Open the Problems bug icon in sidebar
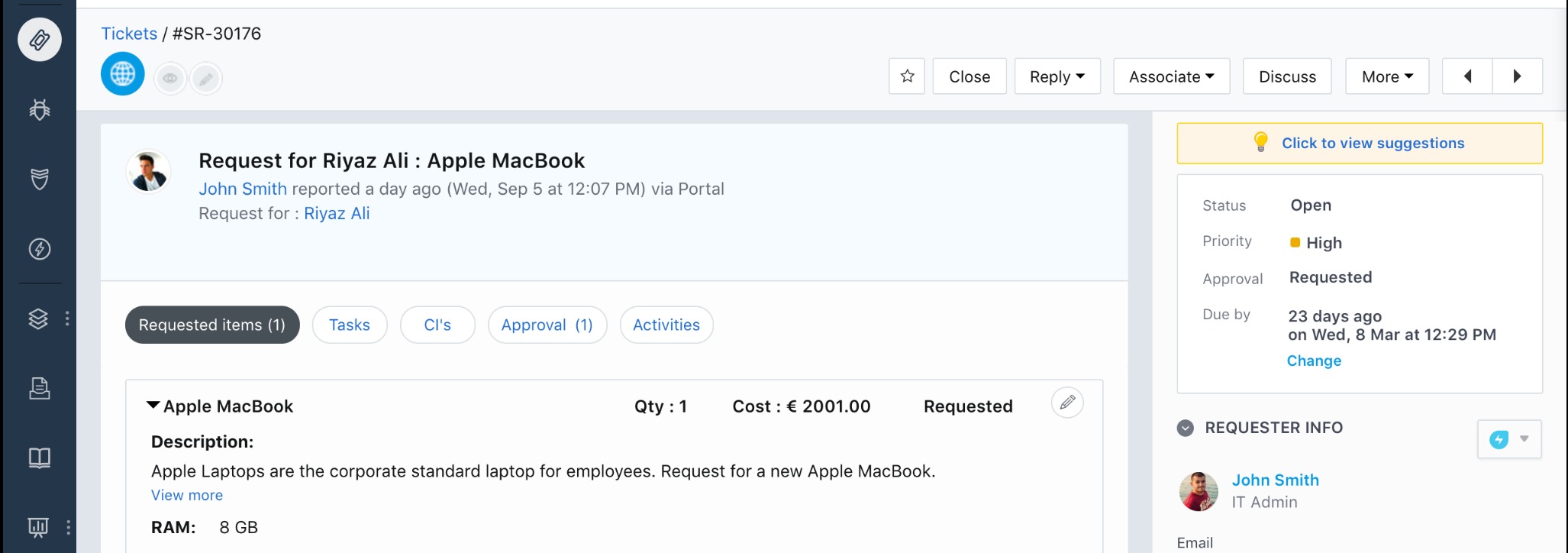 tap(40, 110)
